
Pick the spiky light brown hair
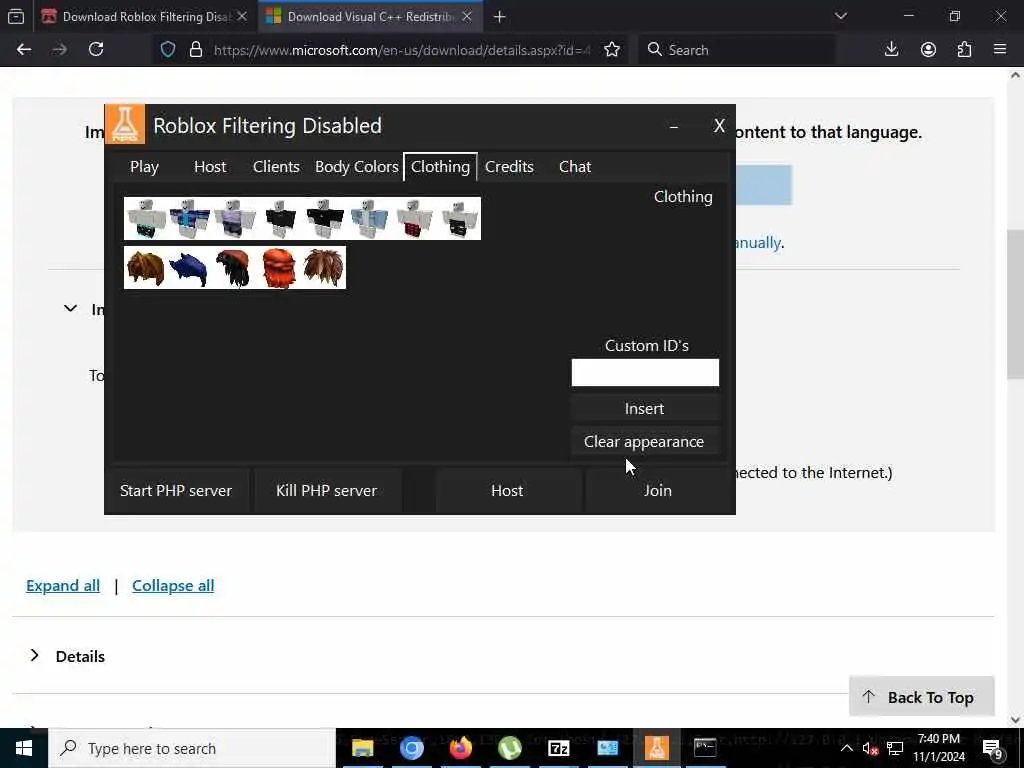coord(323,268)
